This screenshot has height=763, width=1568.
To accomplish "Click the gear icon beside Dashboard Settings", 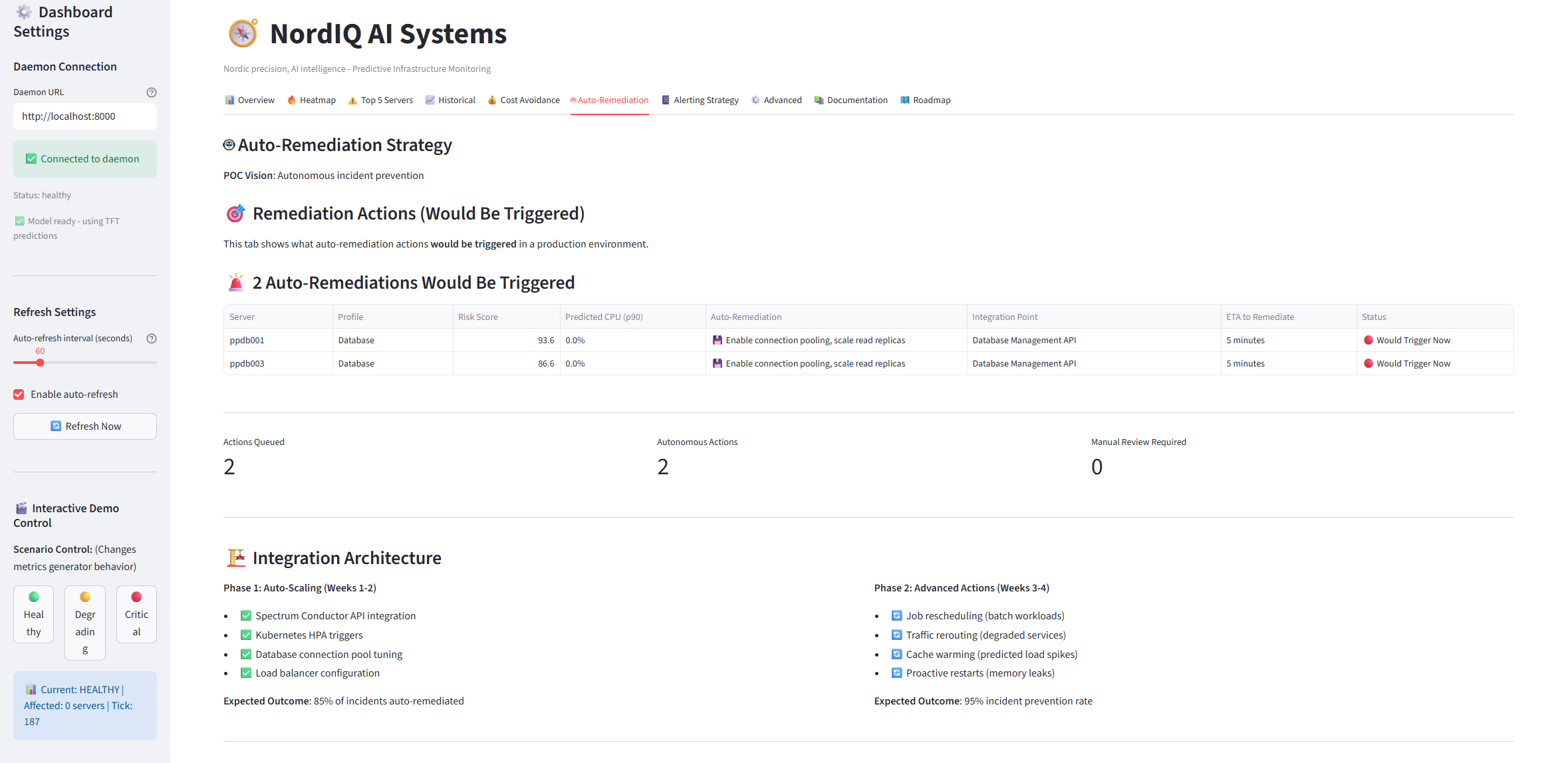I will [24, 11].
